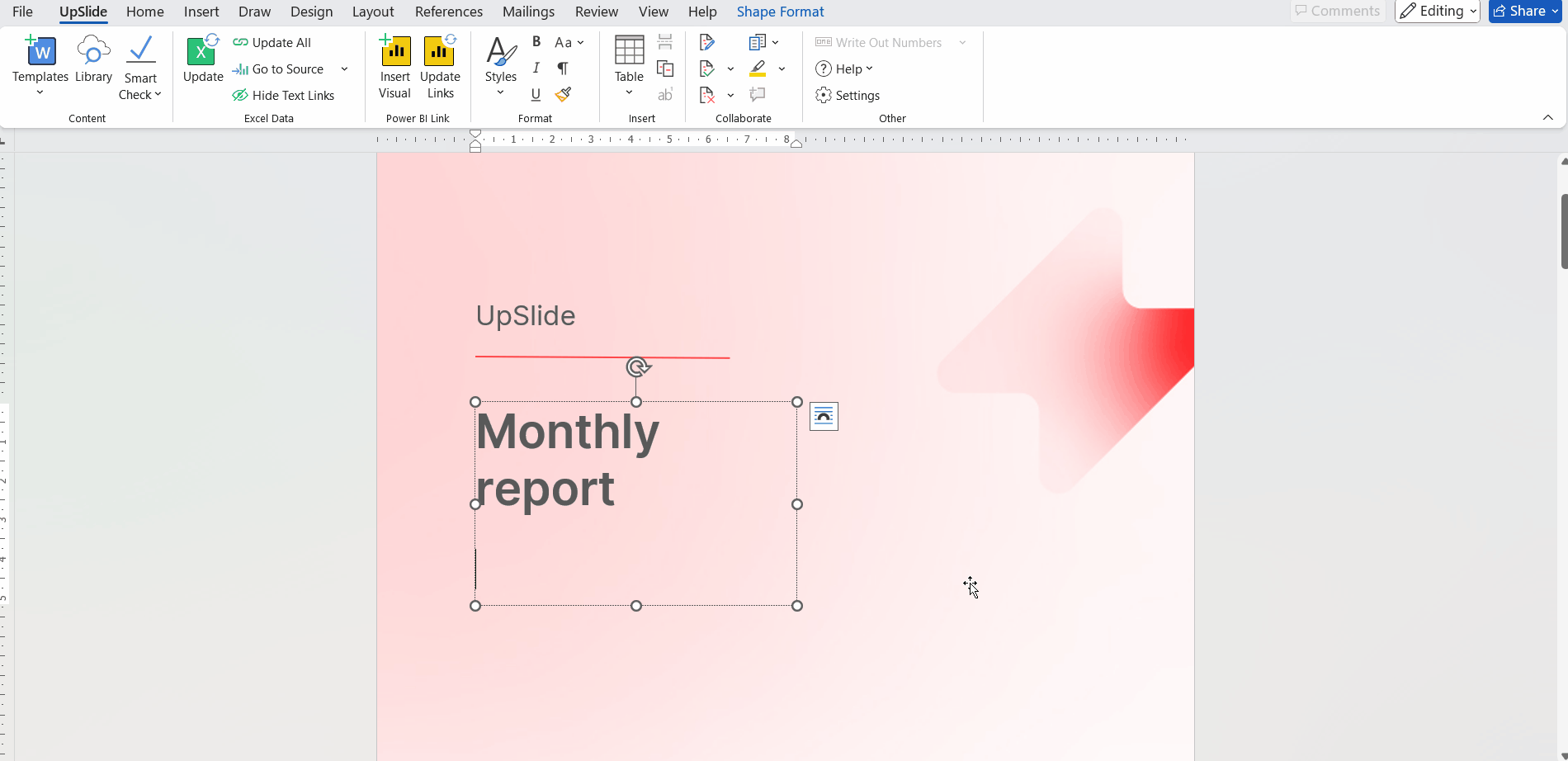Toggle Underline formatting
Image resolution: width=1568 pixels, height=761 pixels.
pyautogui.click(x=536, y=95)
